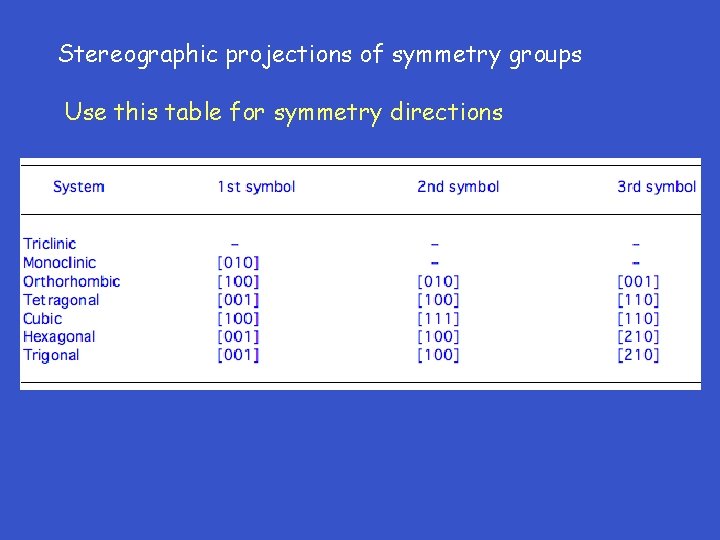Screen dimensions: 720x540
Task: Click Trigonal's 3rd symbol [210]
Action: click(x=638, y=355)
